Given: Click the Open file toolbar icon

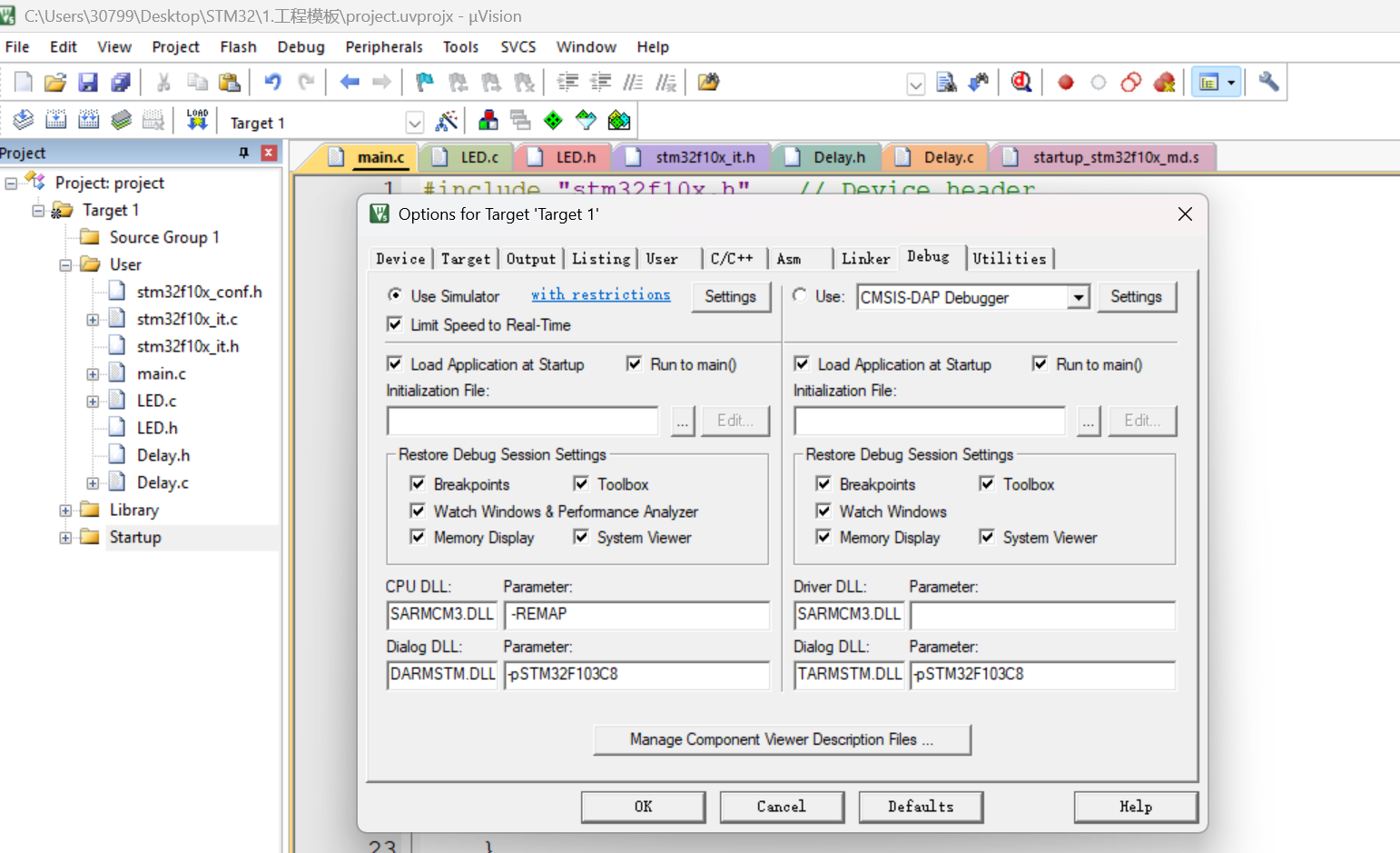Looking at the screenshot, I should (x=55, y=83).
